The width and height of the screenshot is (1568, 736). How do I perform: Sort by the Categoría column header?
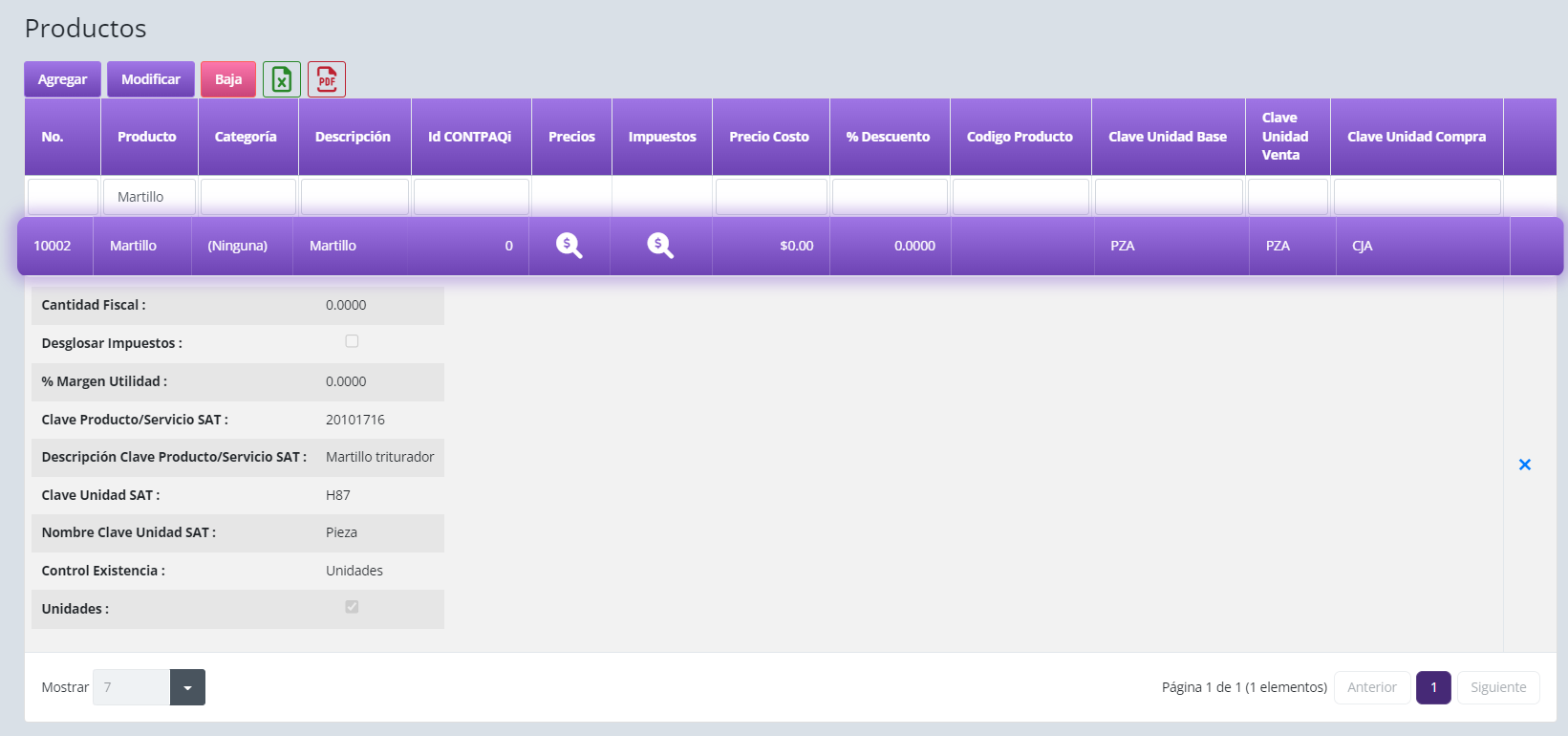coord(246,137)
